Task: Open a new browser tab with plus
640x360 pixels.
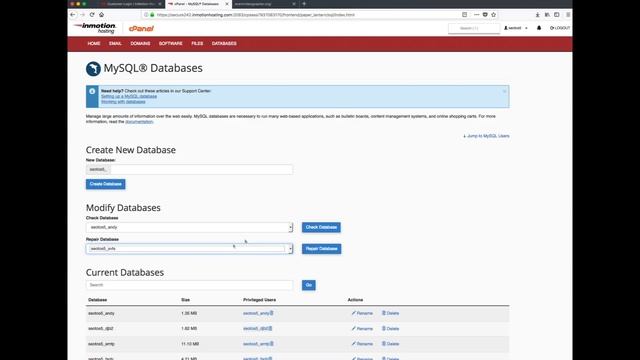Action: 304,4
